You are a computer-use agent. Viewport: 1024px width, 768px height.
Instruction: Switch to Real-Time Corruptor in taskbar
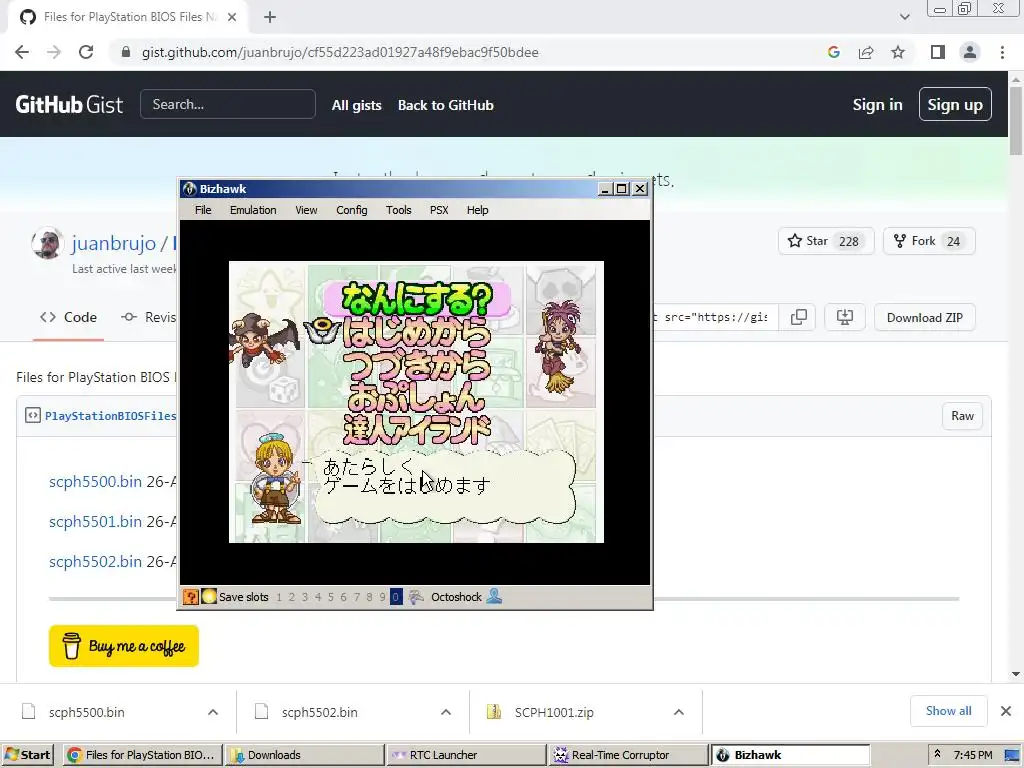point(628,755)
